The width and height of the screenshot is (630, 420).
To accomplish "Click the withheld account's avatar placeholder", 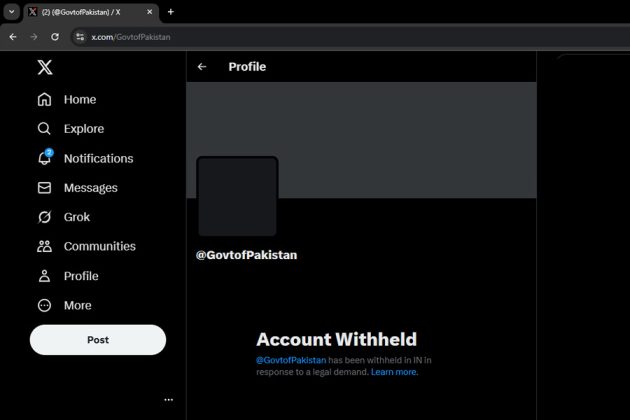I will click(x=237, y=196).
